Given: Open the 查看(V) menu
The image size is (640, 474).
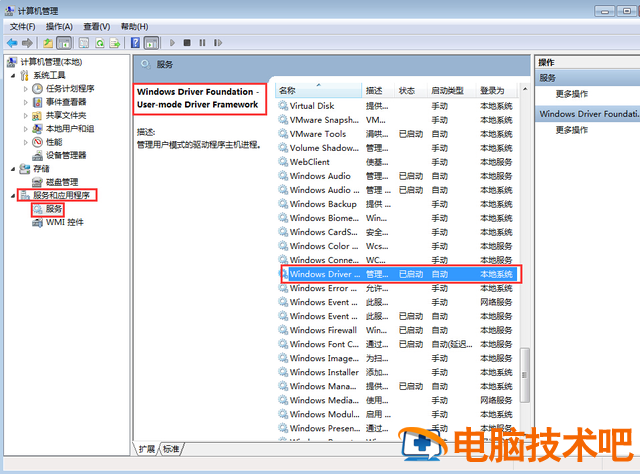Looking at the screenshot, I should (97, 27).
